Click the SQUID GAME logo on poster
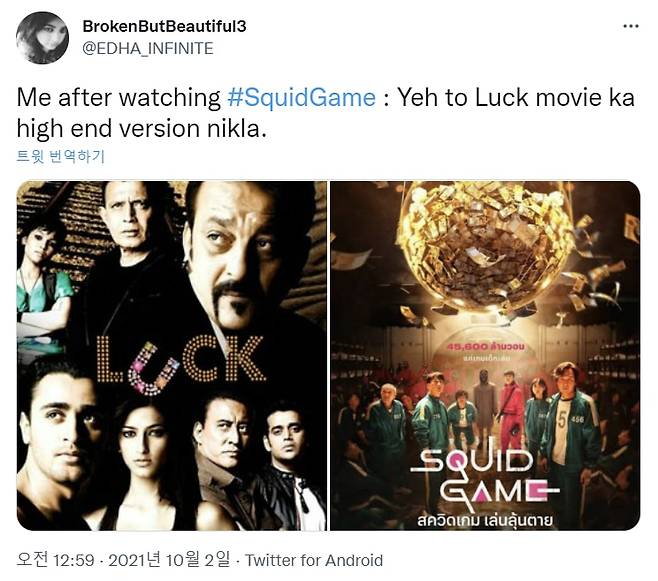Screen dimensions: 658x581 click(x=484, y=475)
